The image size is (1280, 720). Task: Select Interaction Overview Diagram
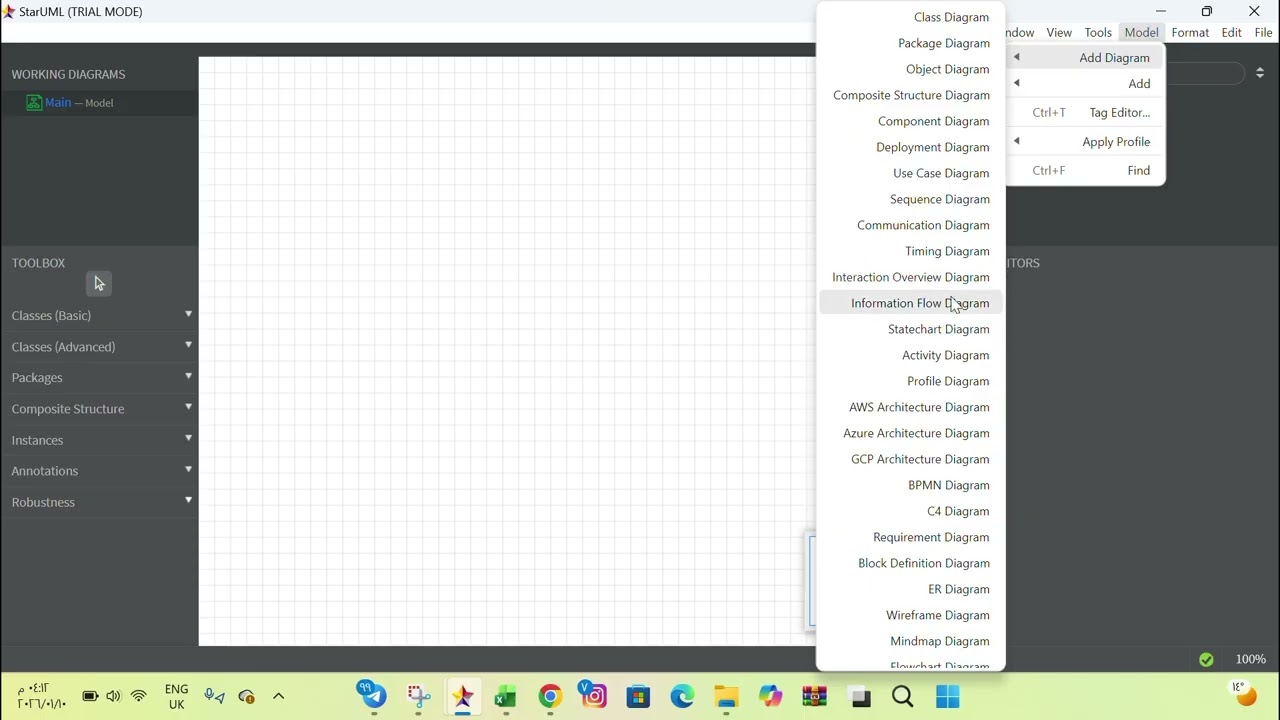tap(911, 277)
